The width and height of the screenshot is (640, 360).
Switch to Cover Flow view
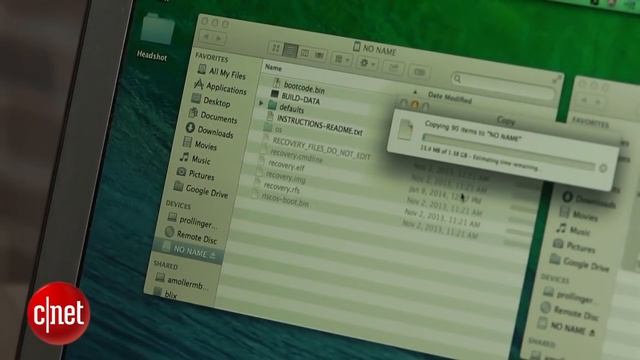319,55
